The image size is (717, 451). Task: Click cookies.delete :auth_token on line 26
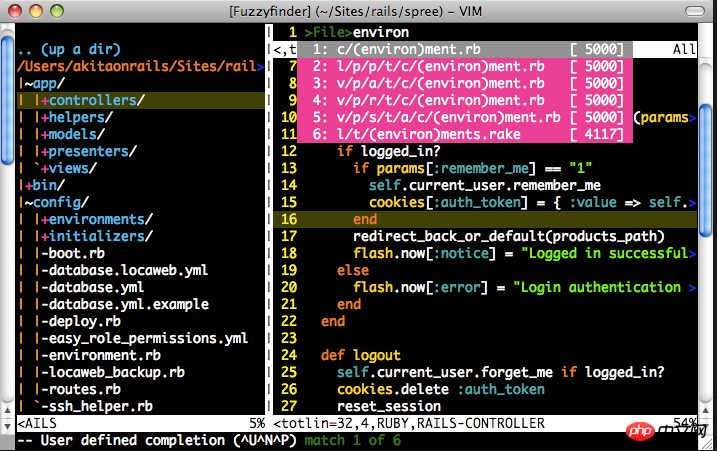pos(441,389)
